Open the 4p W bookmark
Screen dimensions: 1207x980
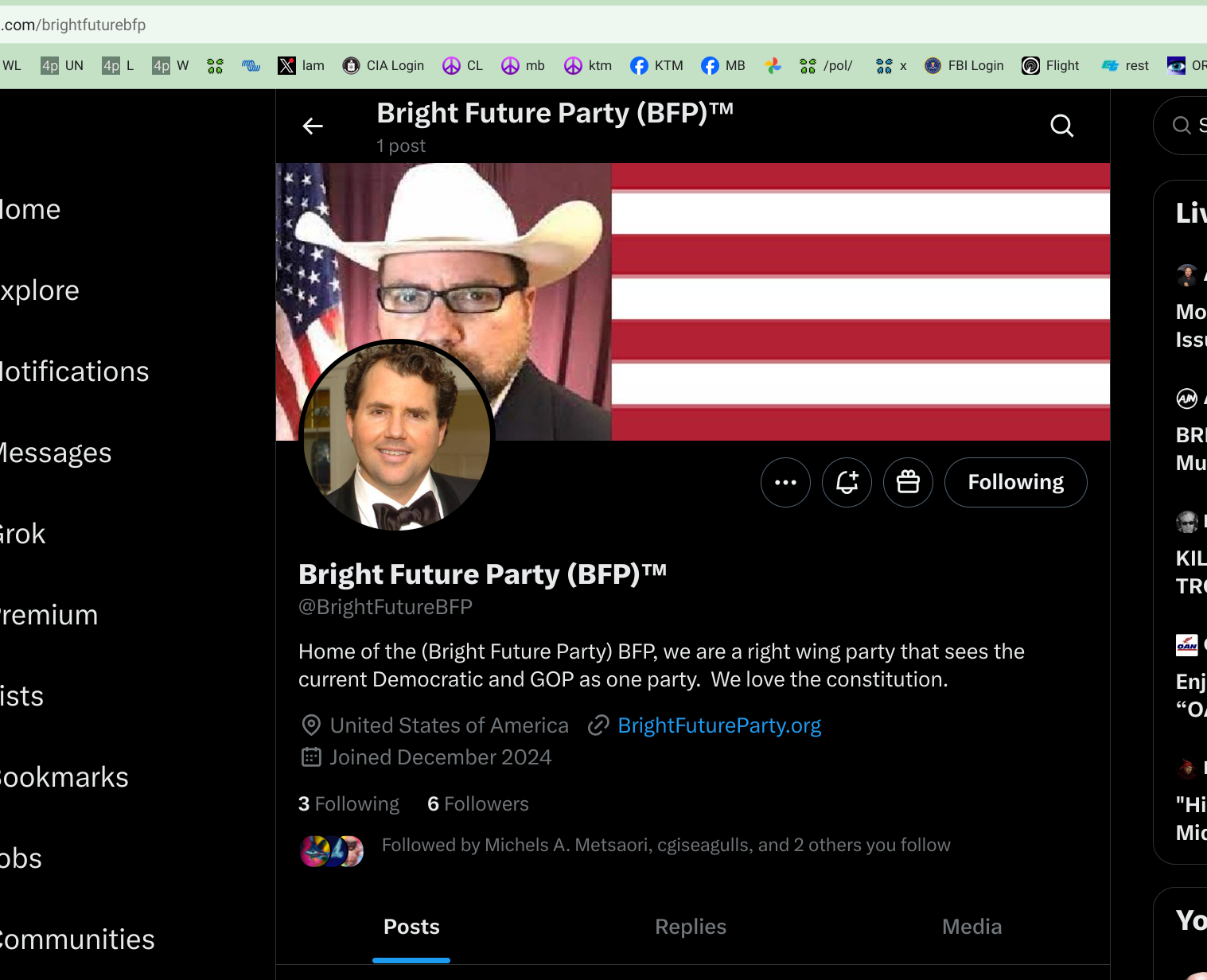pos(170,65)
